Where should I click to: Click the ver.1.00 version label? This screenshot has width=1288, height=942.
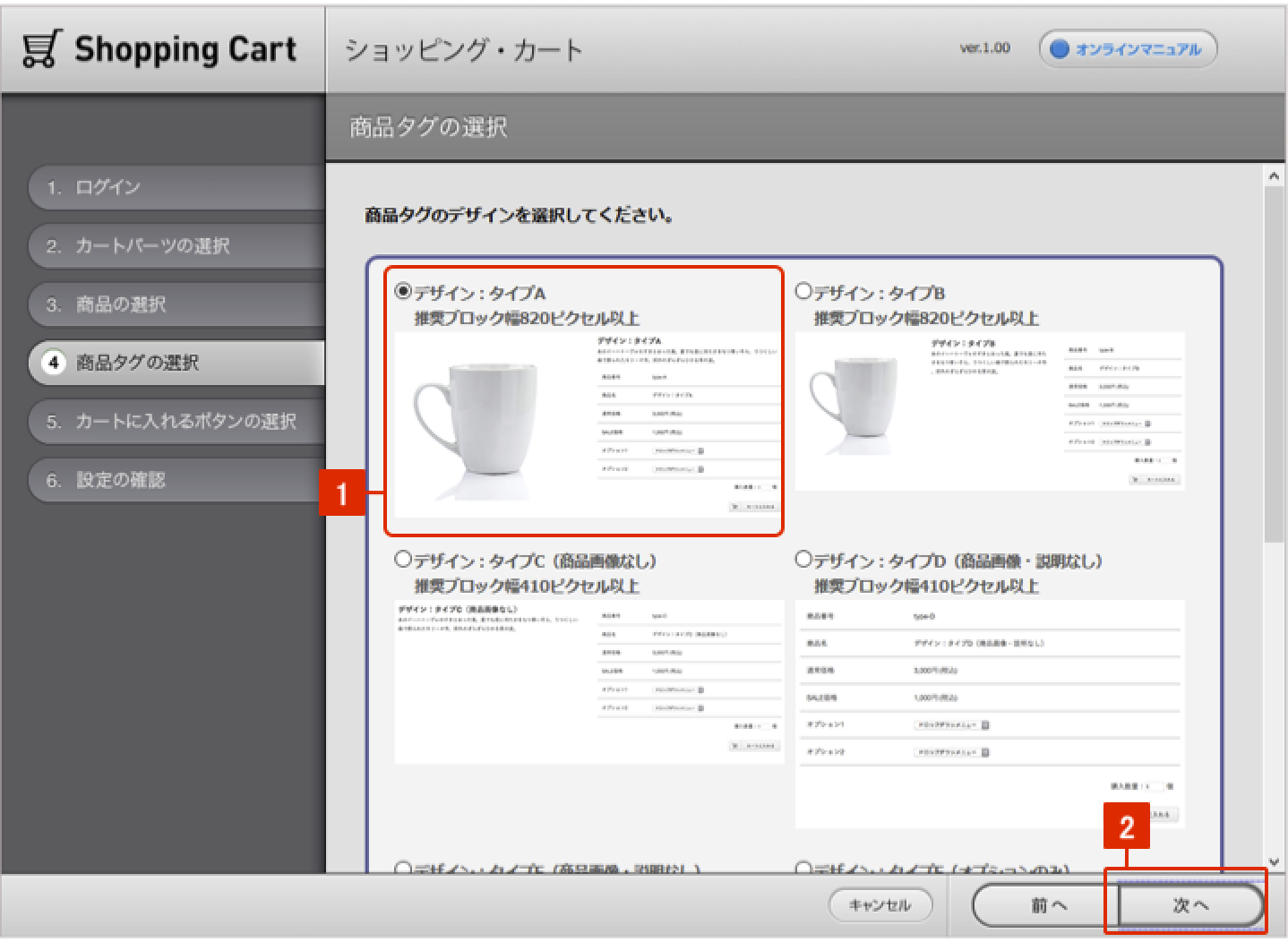tap(984, 48)
